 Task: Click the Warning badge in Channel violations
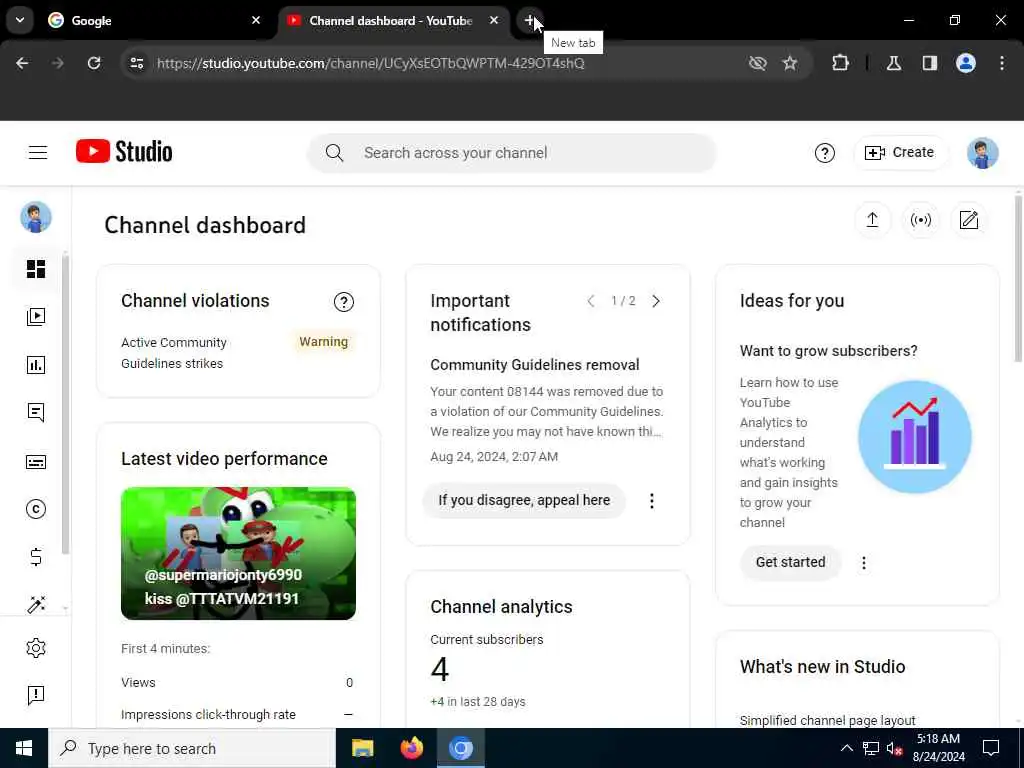(x=323, y=342)
